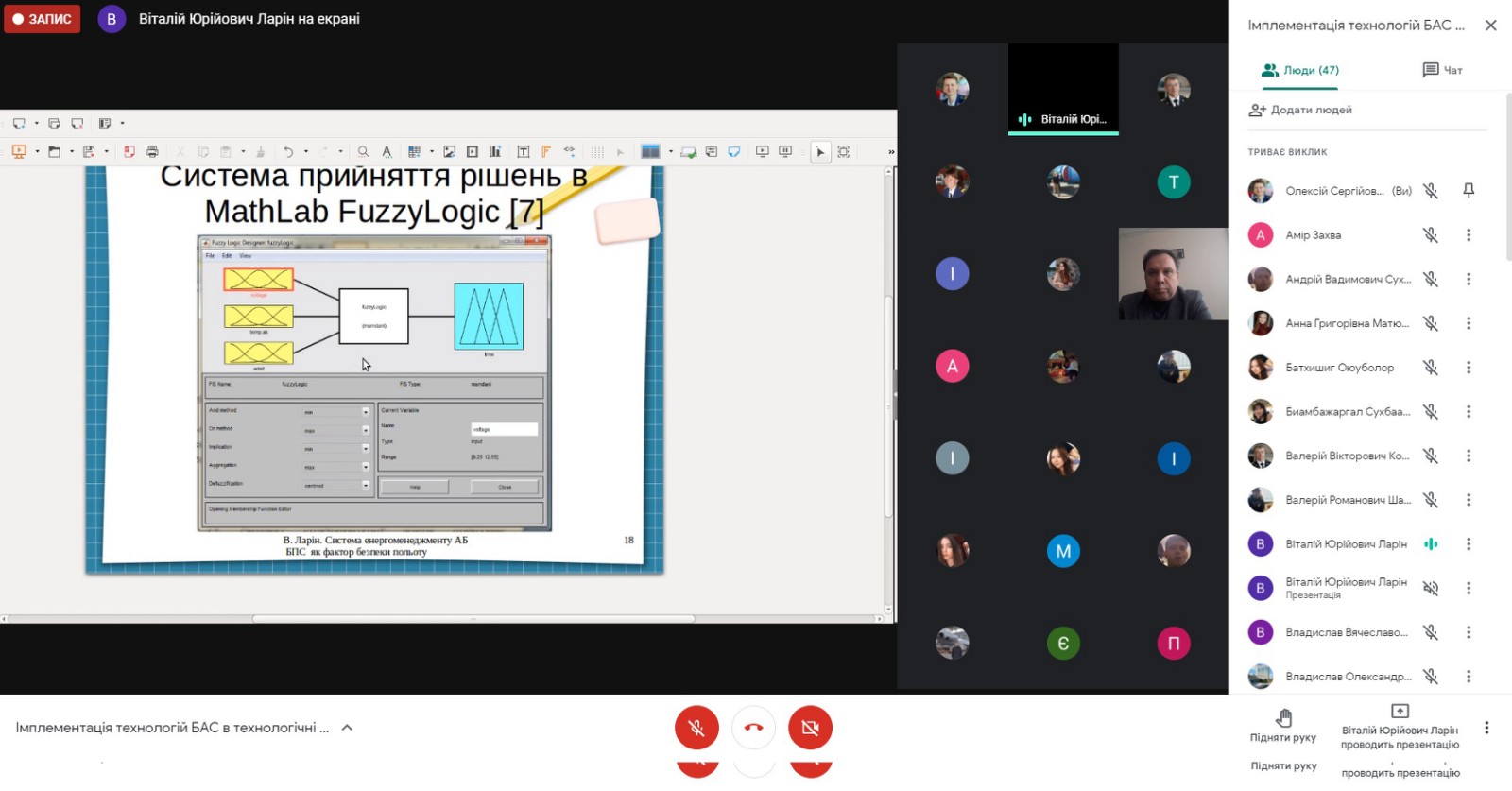Click the Віталій Юрійович Ларін на екрані label

tap(249, 19)
